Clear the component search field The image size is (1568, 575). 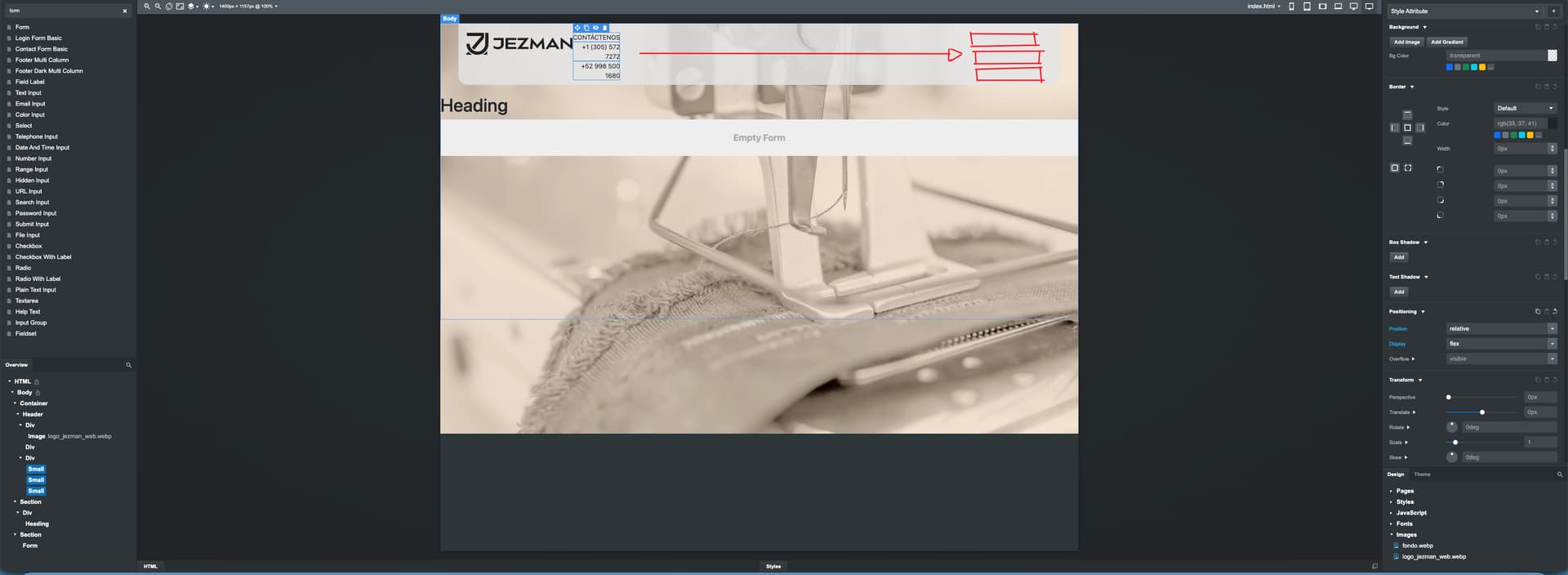(x=125, y=11)
